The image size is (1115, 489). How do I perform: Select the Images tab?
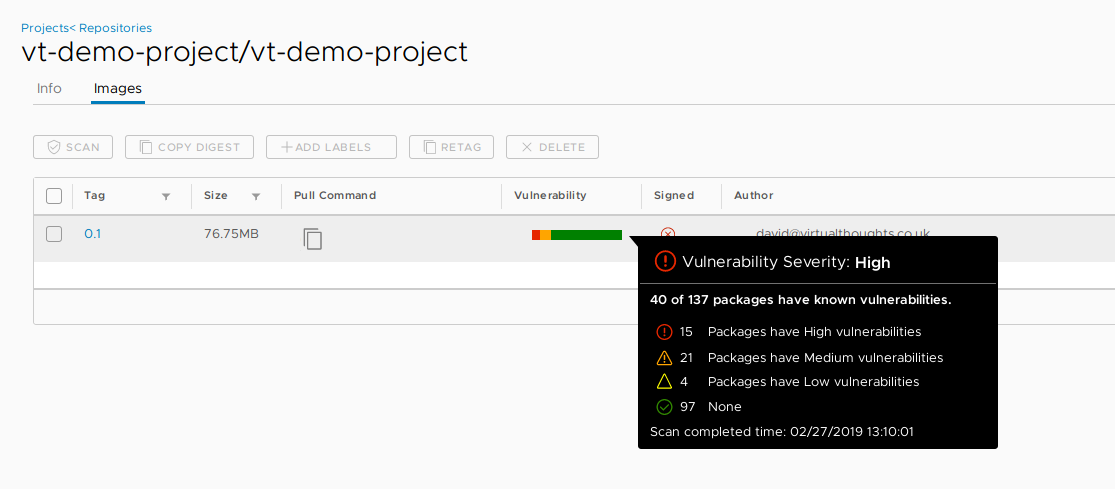click(118, 89)
